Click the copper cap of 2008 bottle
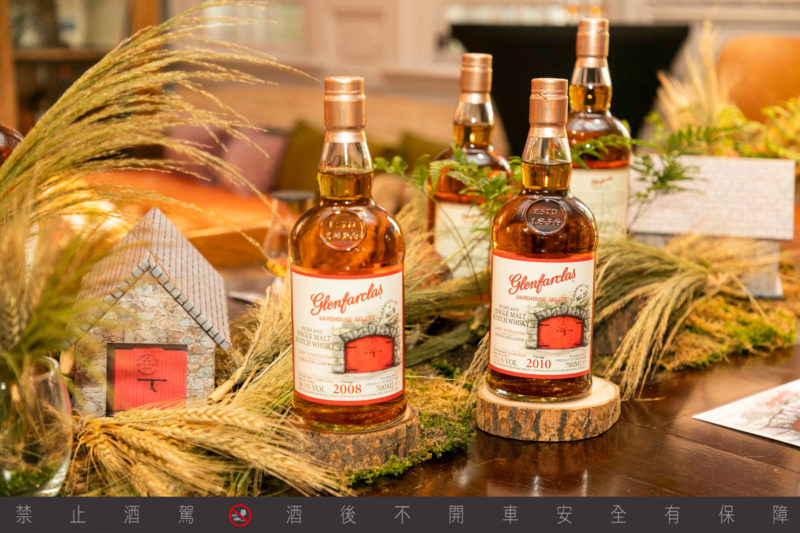800x533 pixels. (344, 102)
